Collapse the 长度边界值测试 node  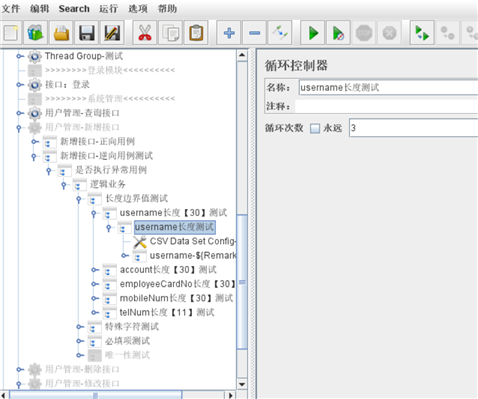(x=79, y=199)
